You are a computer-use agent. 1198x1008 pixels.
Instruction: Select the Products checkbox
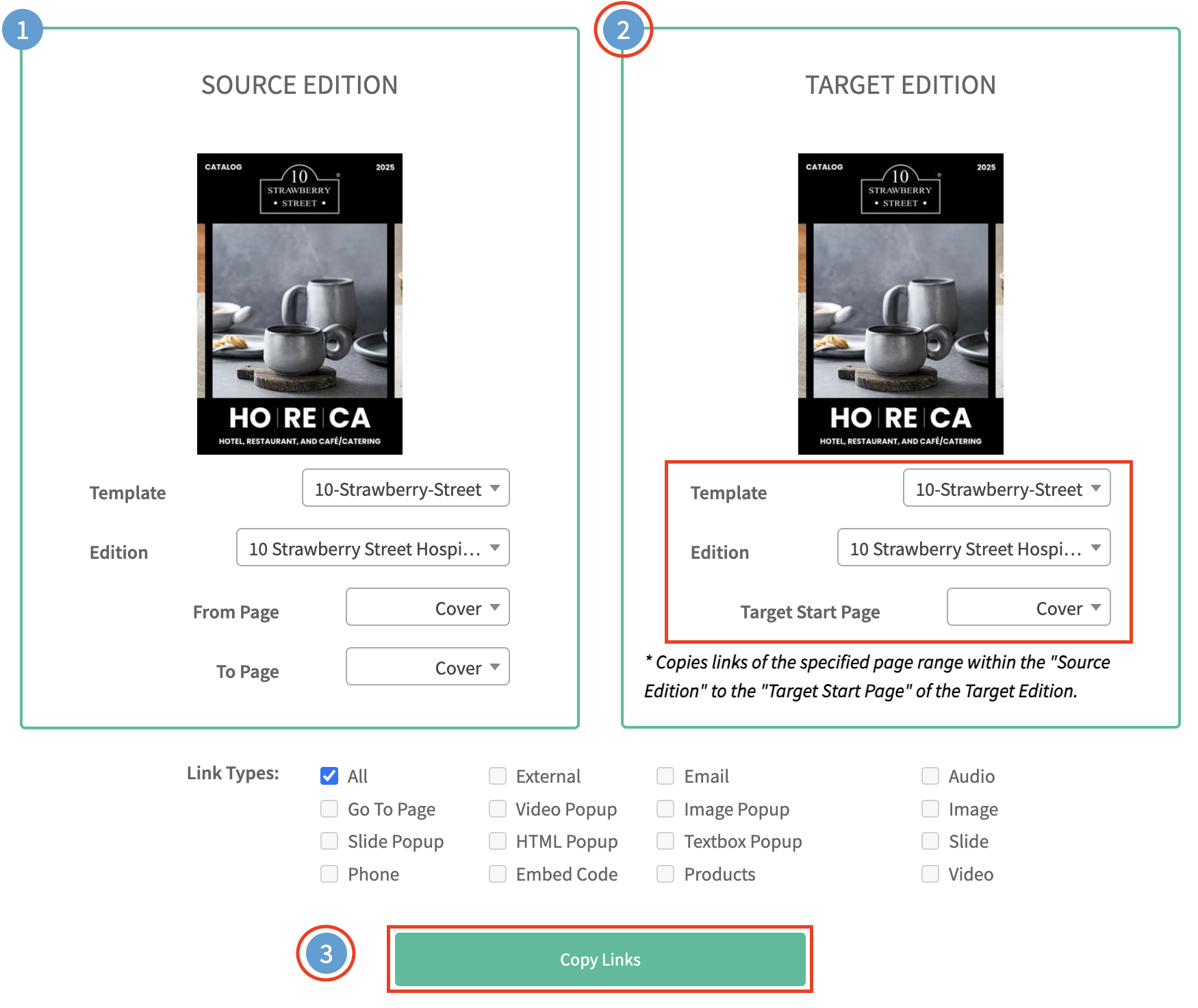pos(665,874)
